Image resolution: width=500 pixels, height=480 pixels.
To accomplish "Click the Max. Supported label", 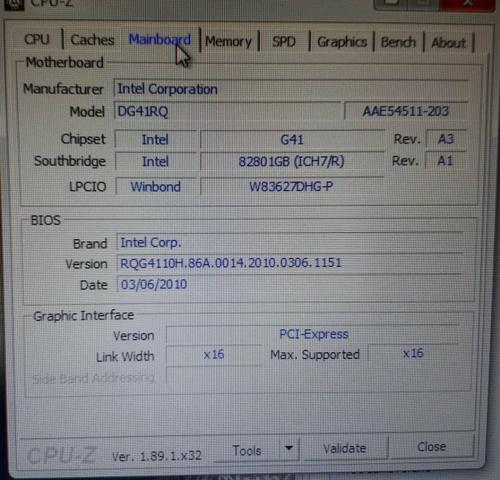I will coord(315,354).
